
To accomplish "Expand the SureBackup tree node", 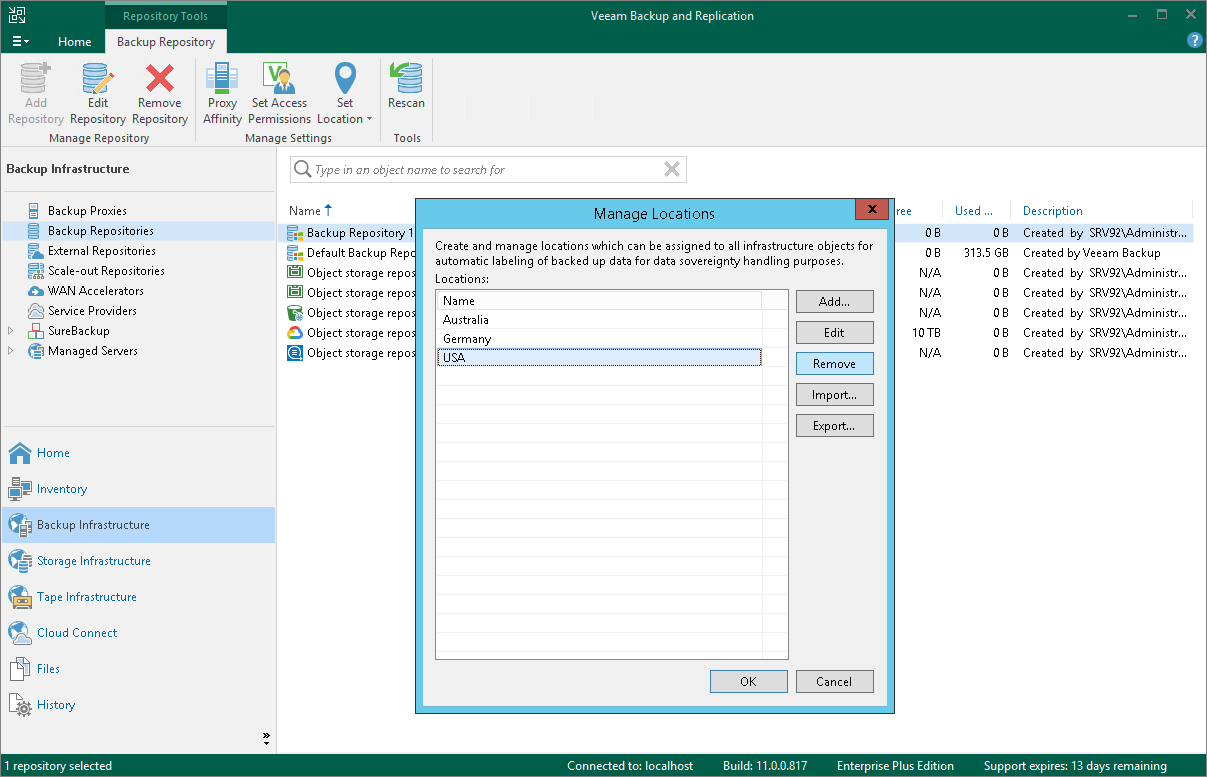I will tap(12, 331).
